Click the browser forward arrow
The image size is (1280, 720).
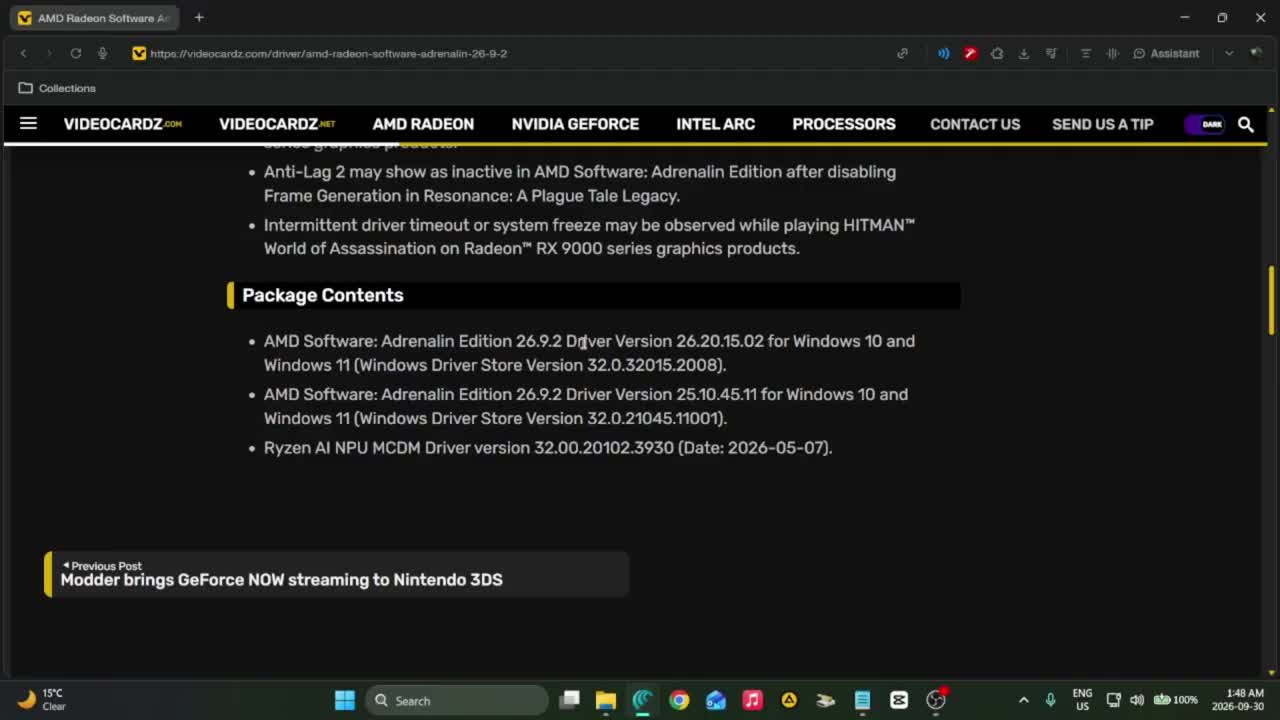[48, 53]
